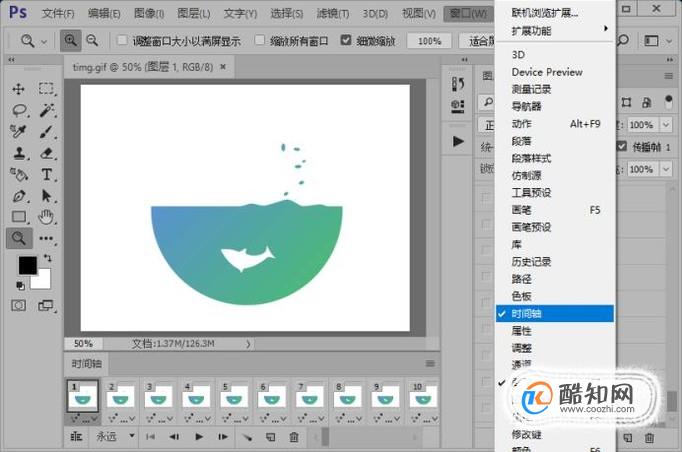Open the extra tools ellipsis
This screenshot has height=452, width=682.
point(46,238)
